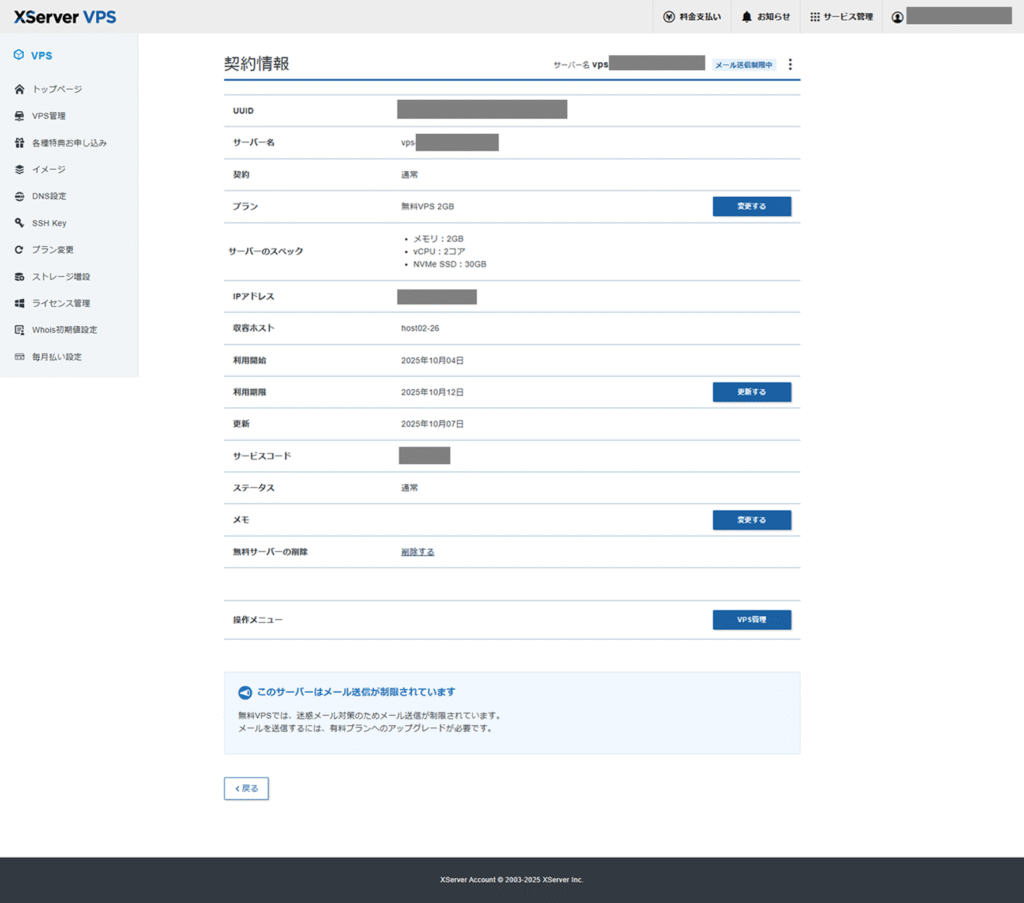1024x903 pixels.
Task: Click the gift icon beside 各種特典お申し込み
Action: [x=19, y=143]
